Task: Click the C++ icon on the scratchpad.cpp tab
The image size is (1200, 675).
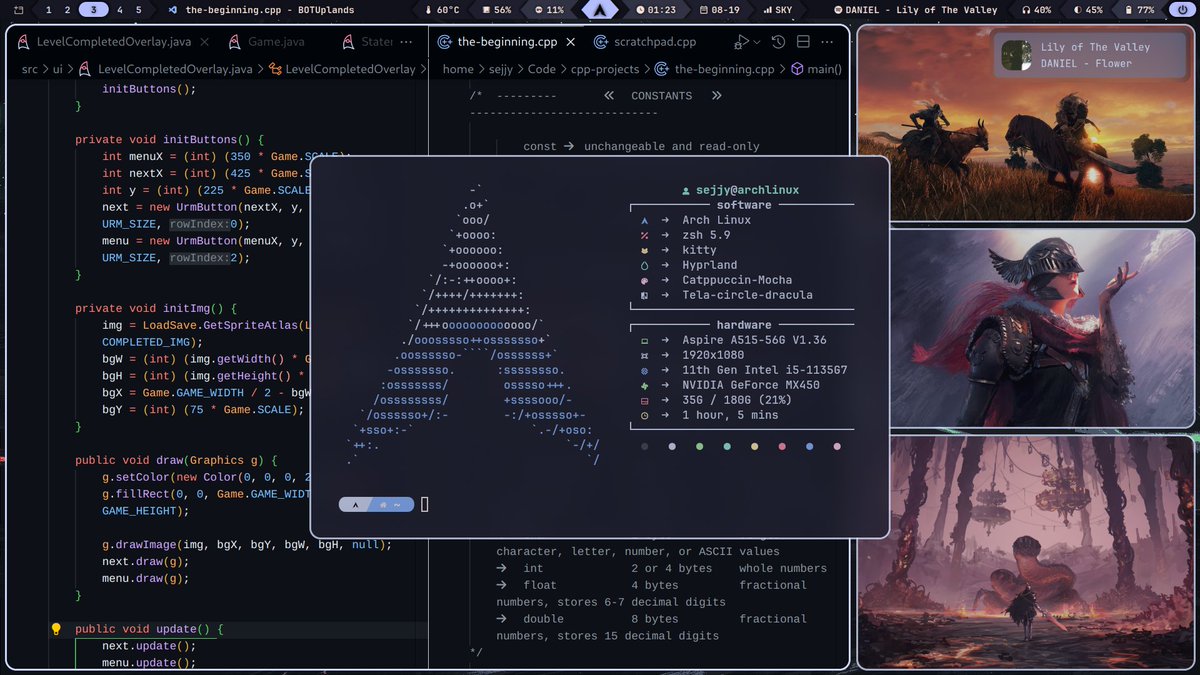Action: click(x=601, y=42)
